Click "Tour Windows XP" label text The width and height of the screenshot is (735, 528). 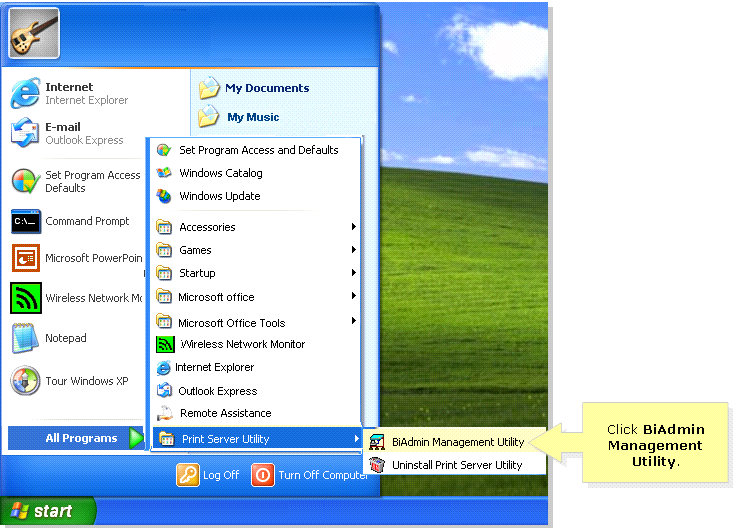(87, 381)
